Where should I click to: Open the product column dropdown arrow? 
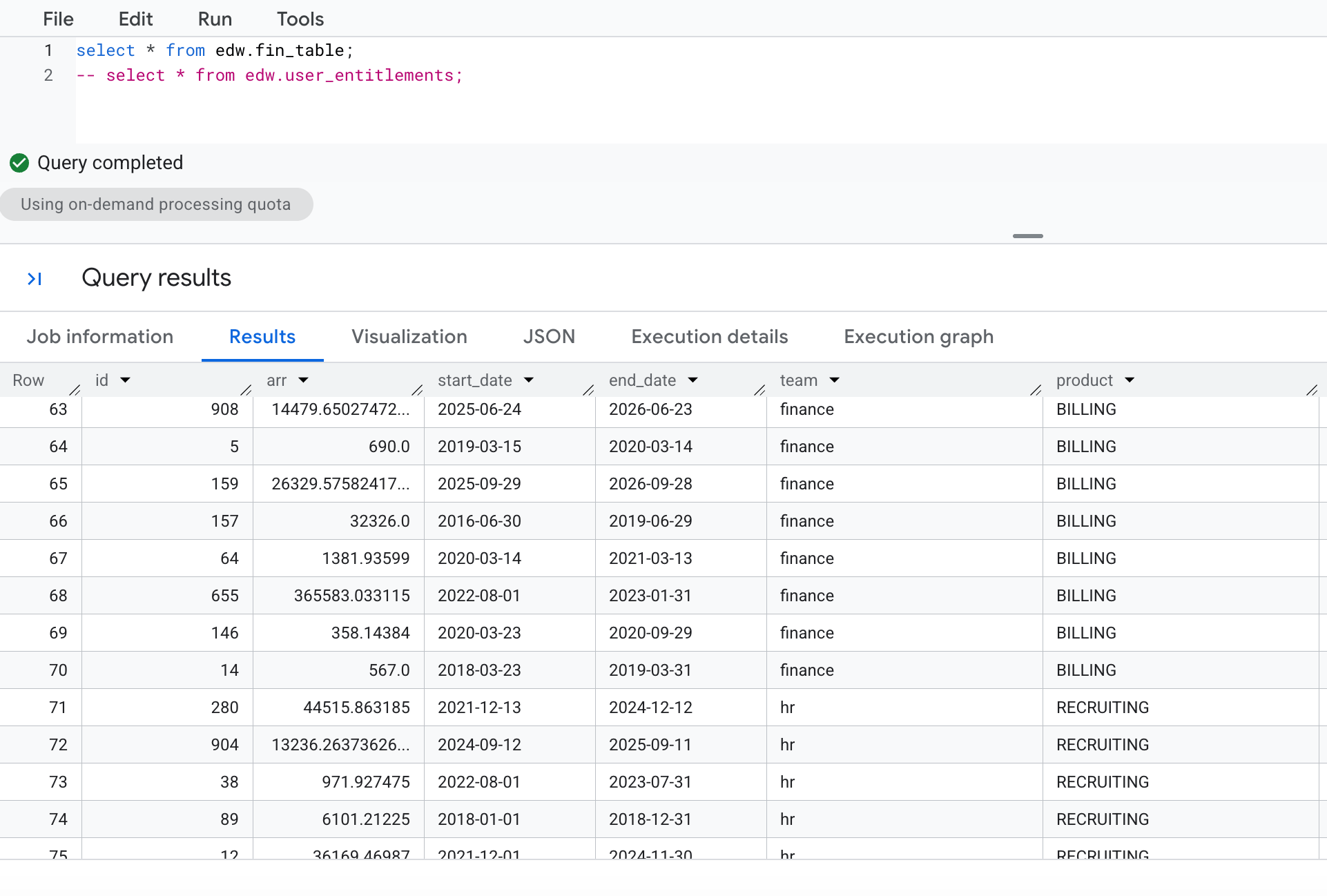tap(1130, 380)
